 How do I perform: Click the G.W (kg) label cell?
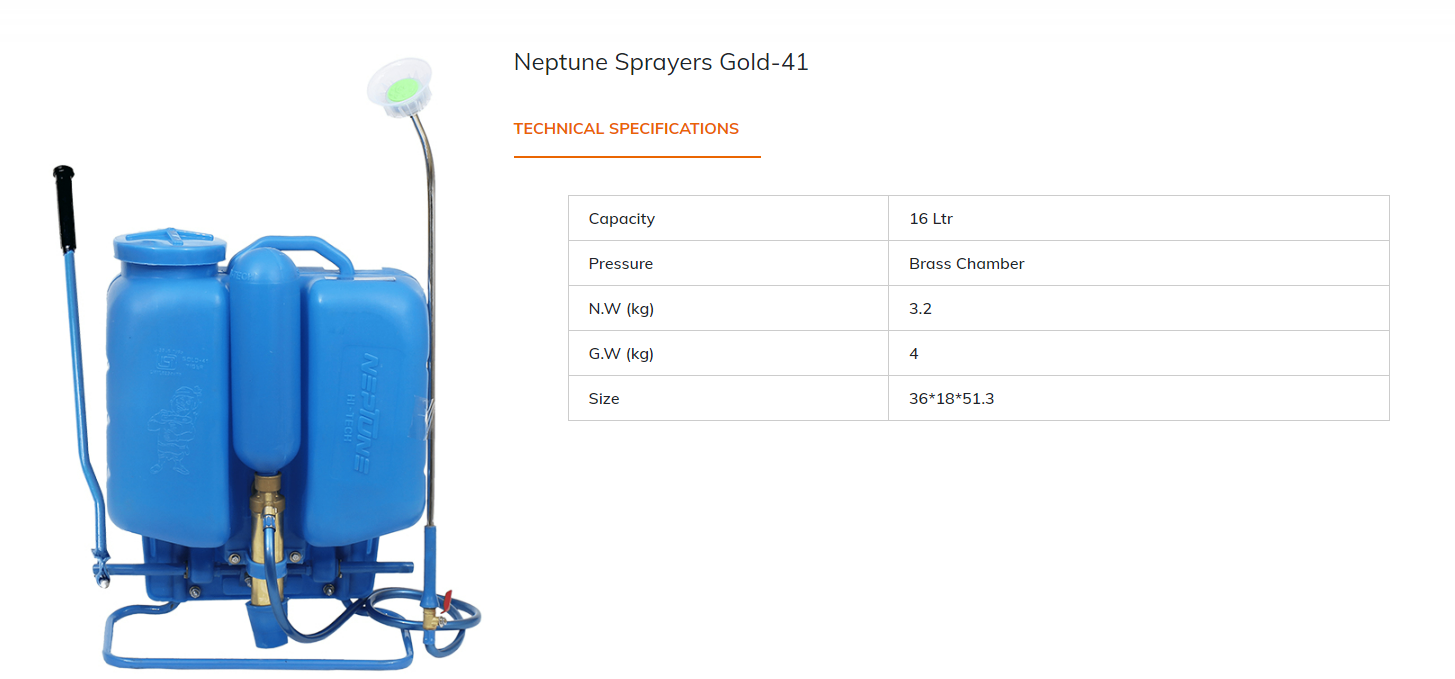[620, 354]
